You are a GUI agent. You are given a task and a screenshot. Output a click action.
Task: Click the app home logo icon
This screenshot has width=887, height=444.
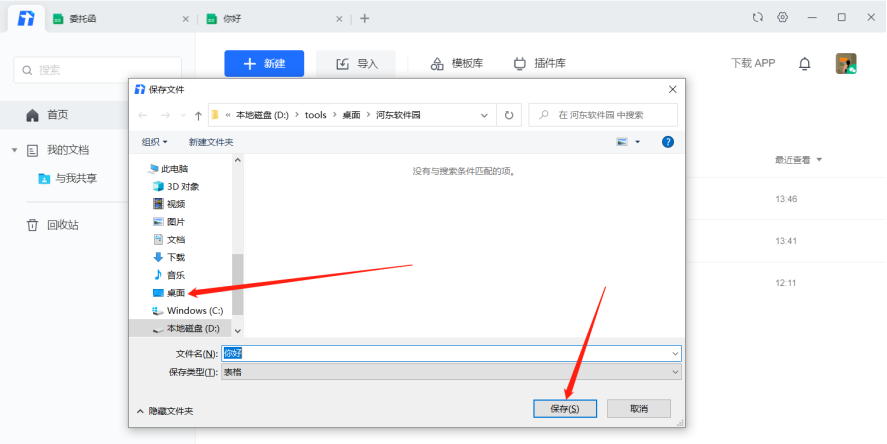coord(26,18)
